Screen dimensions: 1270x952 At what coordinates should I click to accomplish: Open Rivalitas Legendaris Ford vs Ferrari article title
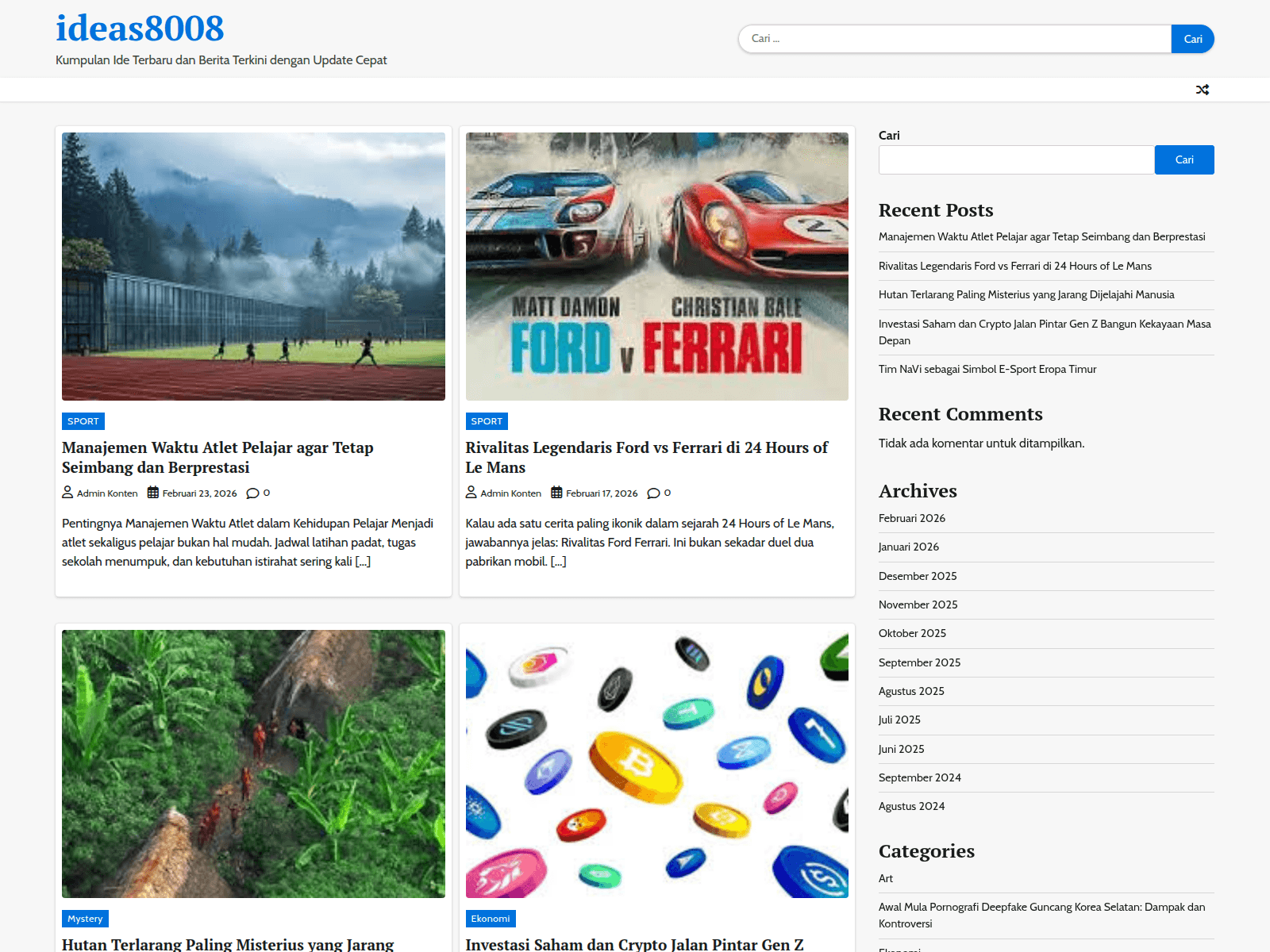(646, 458)
